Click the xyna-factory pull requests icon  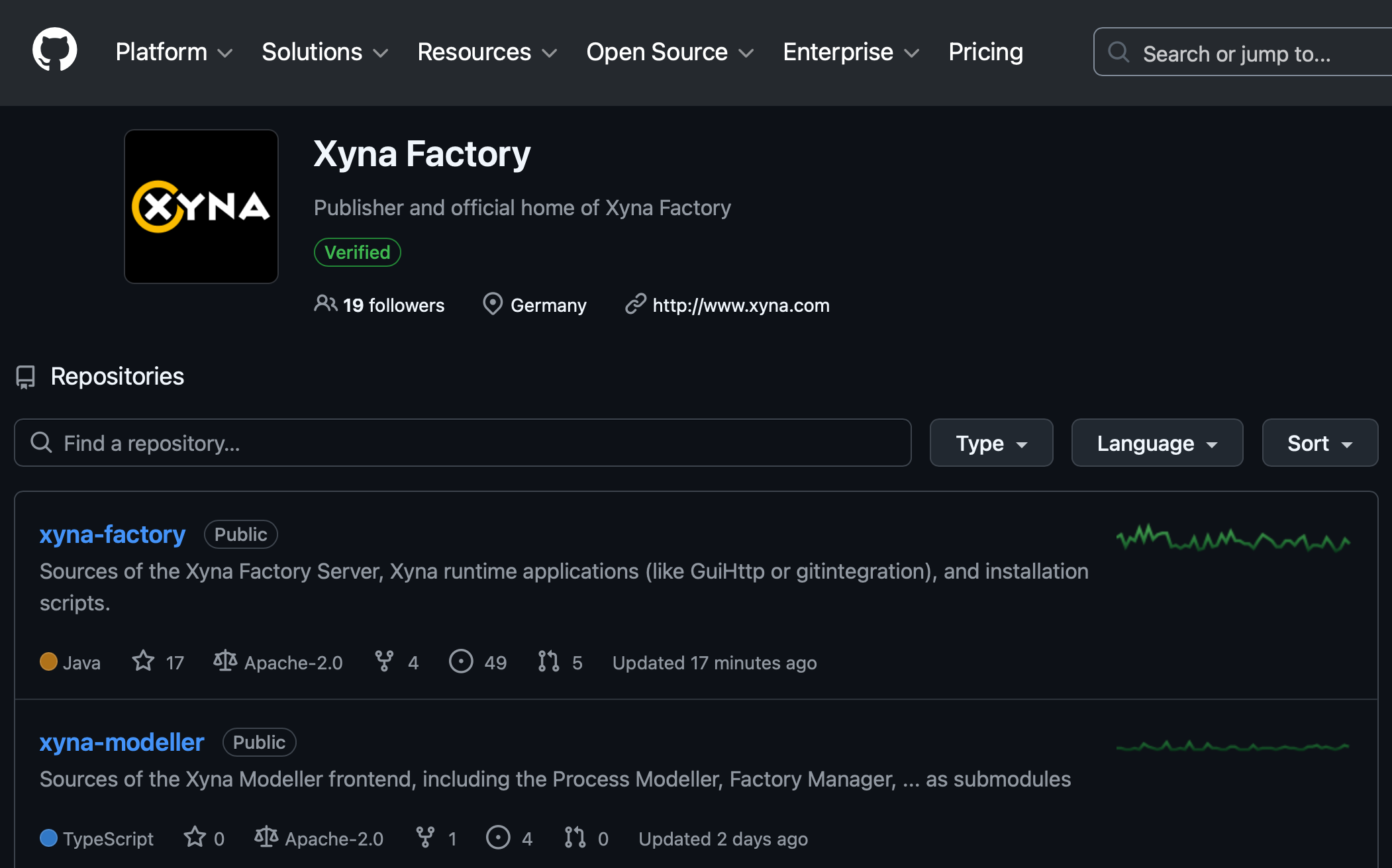(x=548, y=661)
